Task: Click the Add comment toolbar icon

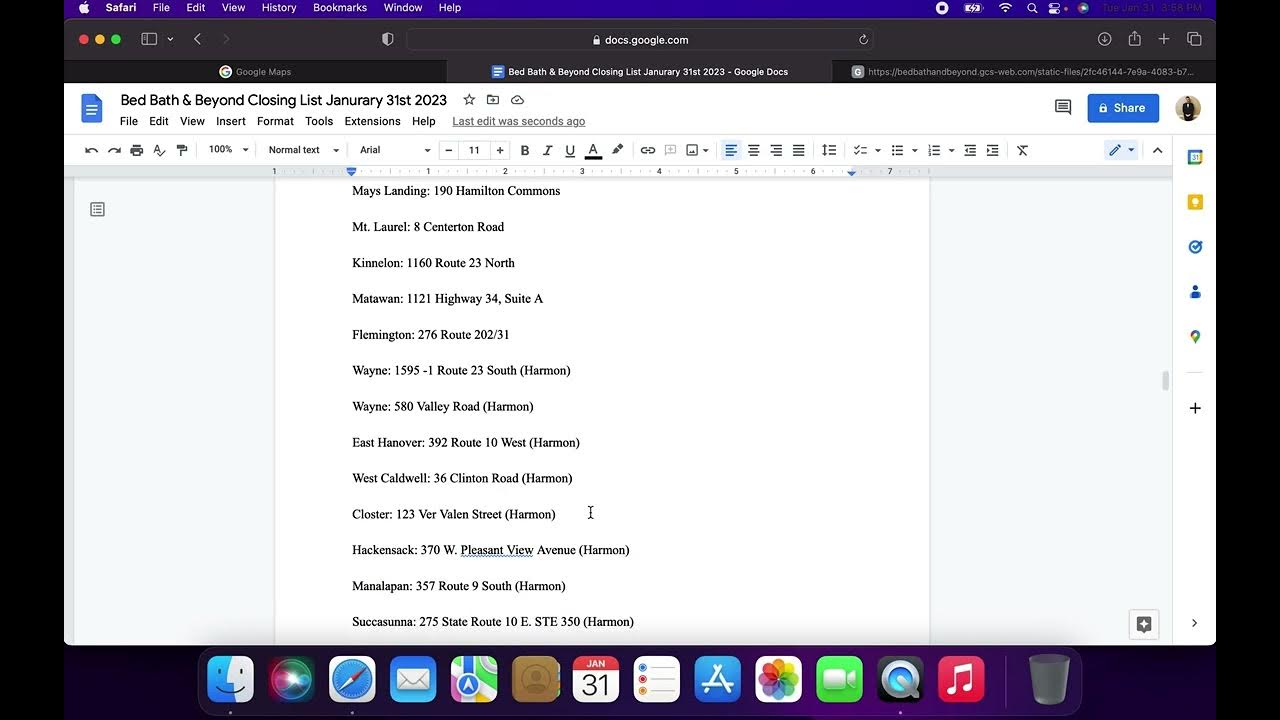Action: [x=670, y=150]
